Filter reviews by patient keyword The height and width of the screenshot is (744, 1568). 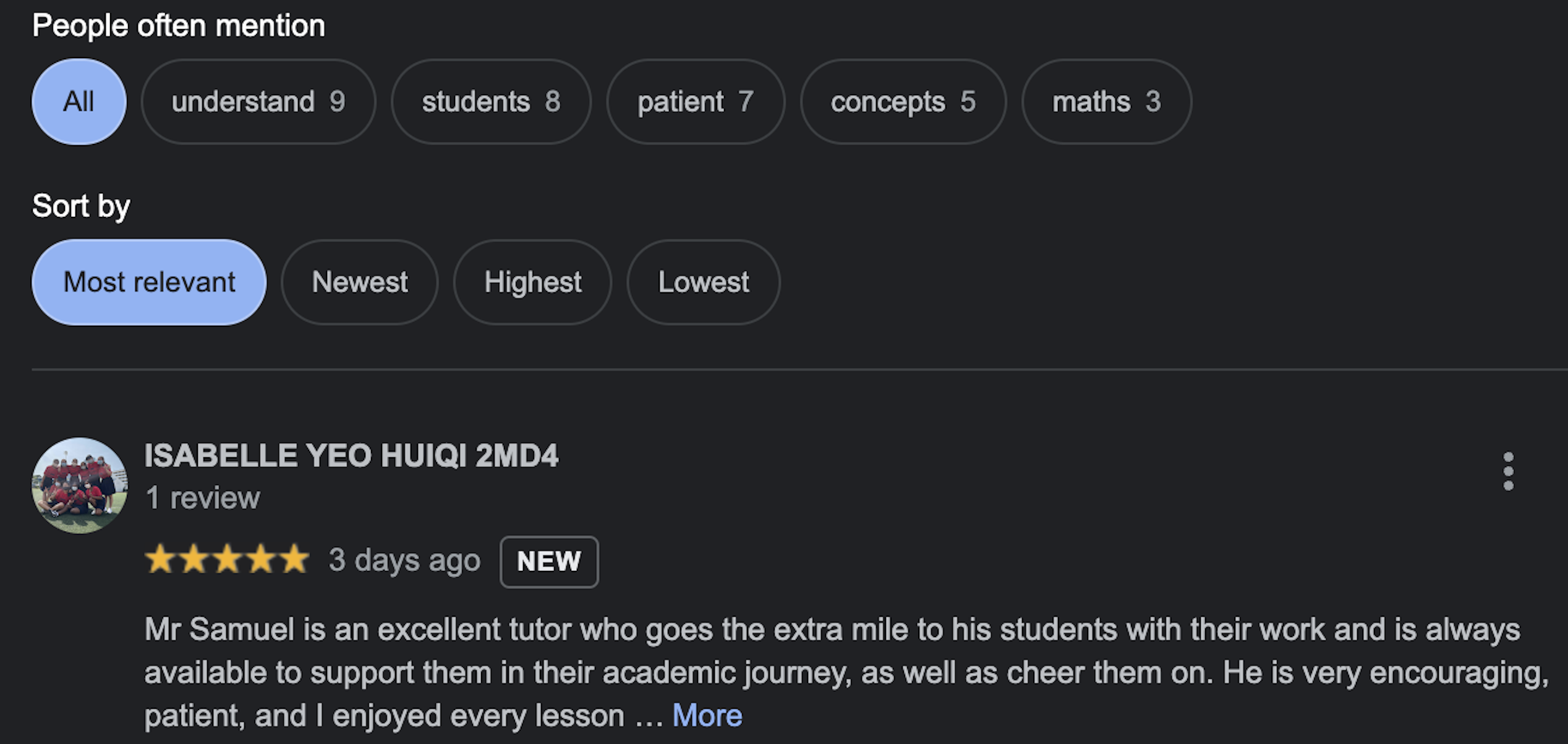click(696, 102)
